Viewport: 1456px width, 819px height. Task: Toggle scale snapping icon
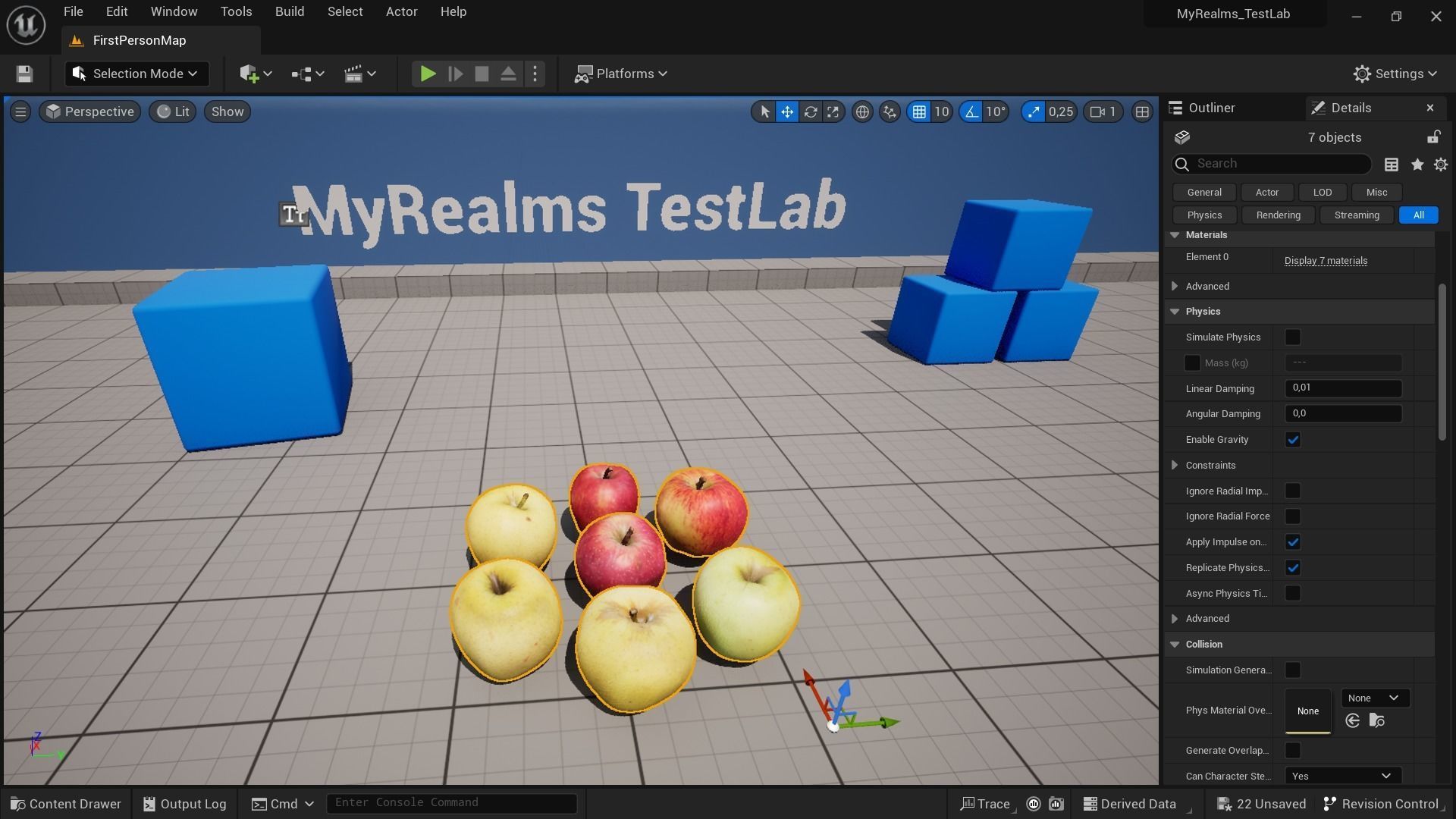[x=1033, y=112]
